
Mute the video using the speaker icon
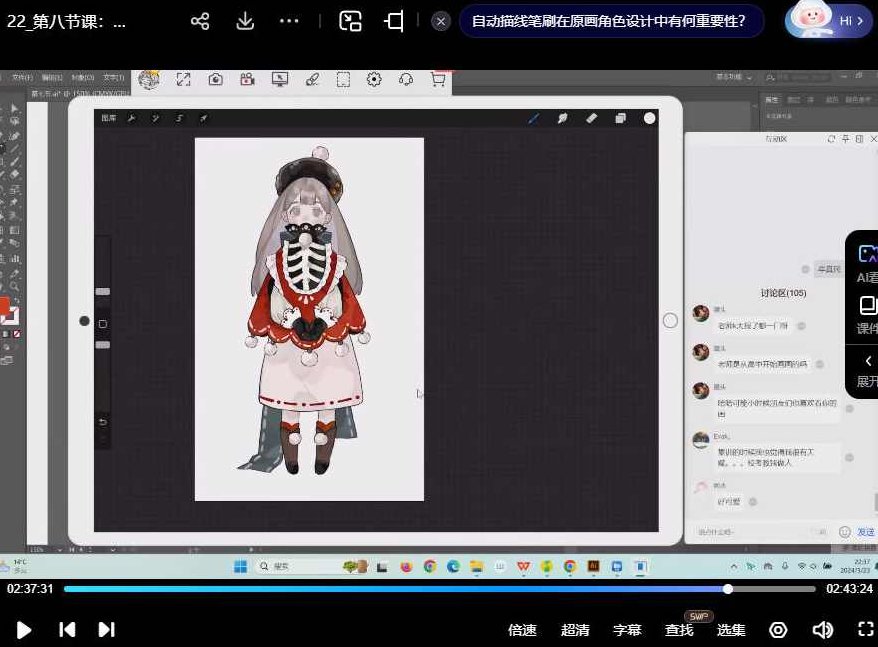822,629
